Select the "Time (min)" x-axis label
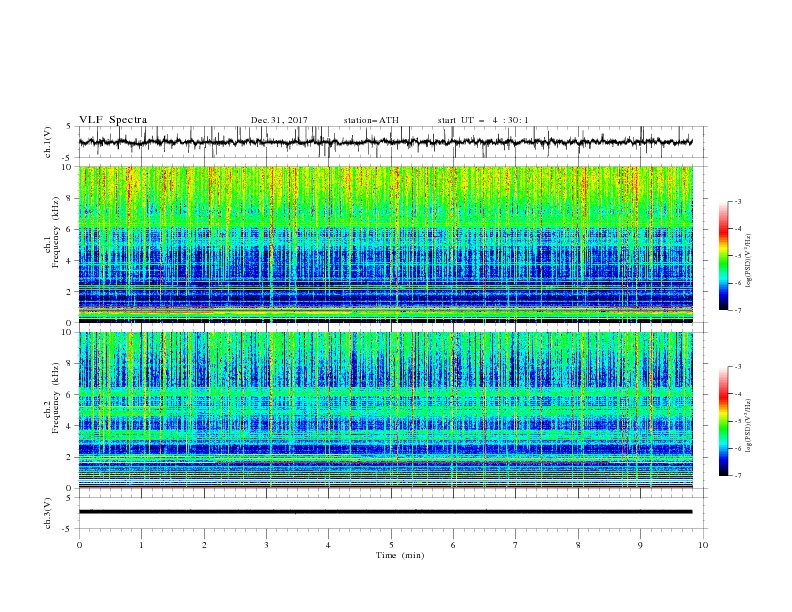This screenshot has height=612, width=792. click(400, 555)
